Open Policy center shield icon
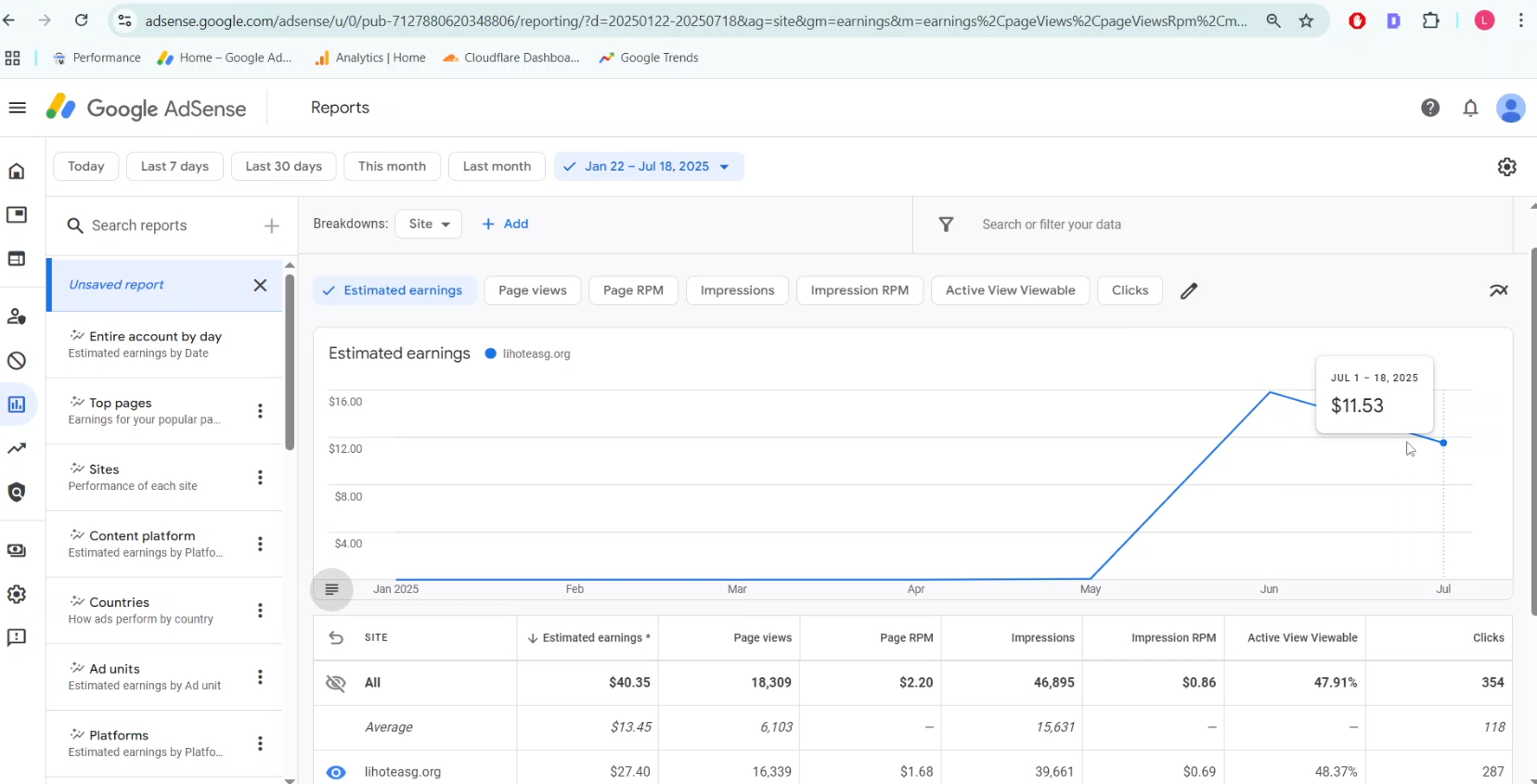 [x=17, y=492]
